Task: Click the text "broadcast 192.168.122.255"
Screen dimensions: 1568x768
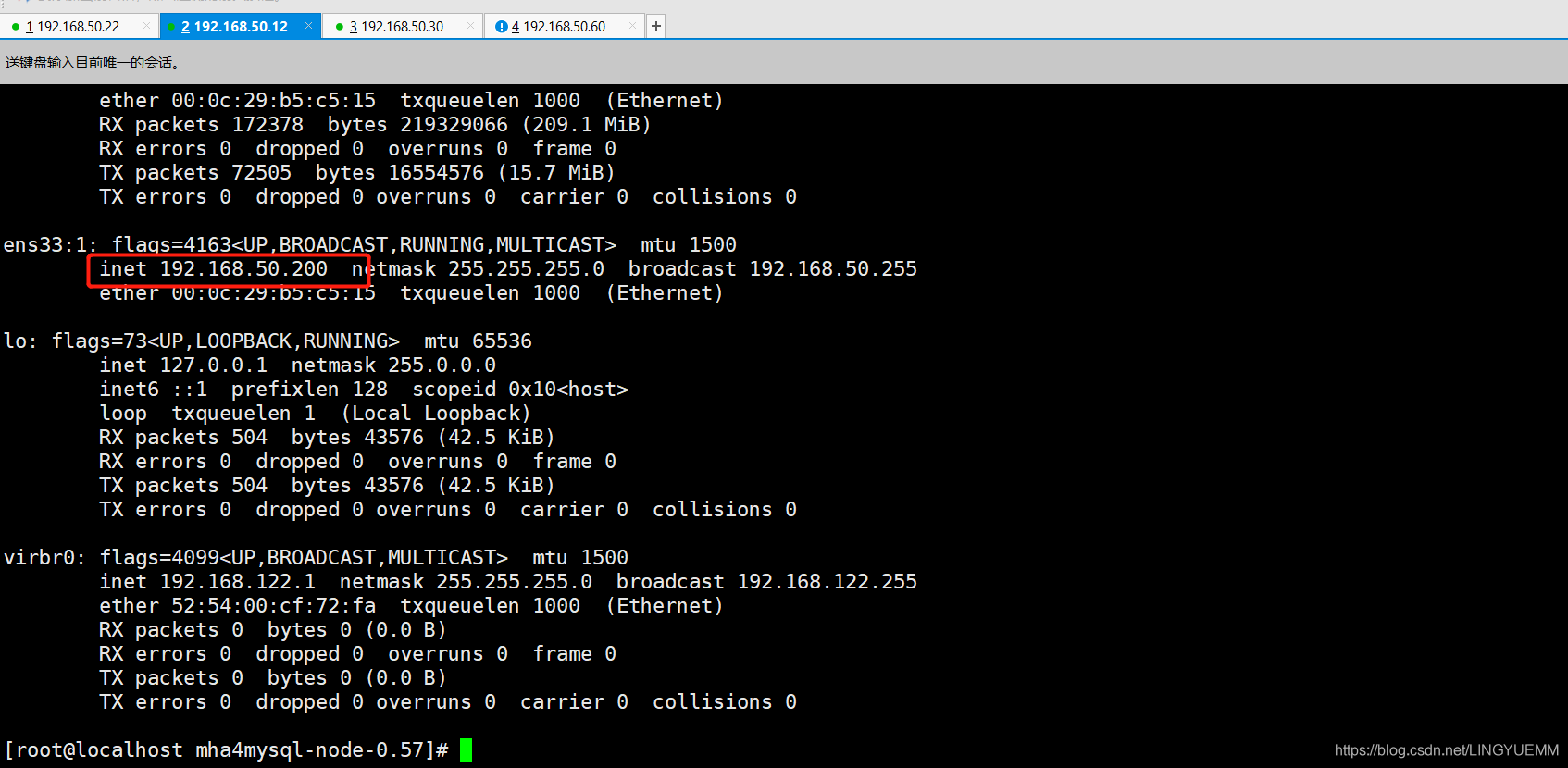Action: point(766,582)
